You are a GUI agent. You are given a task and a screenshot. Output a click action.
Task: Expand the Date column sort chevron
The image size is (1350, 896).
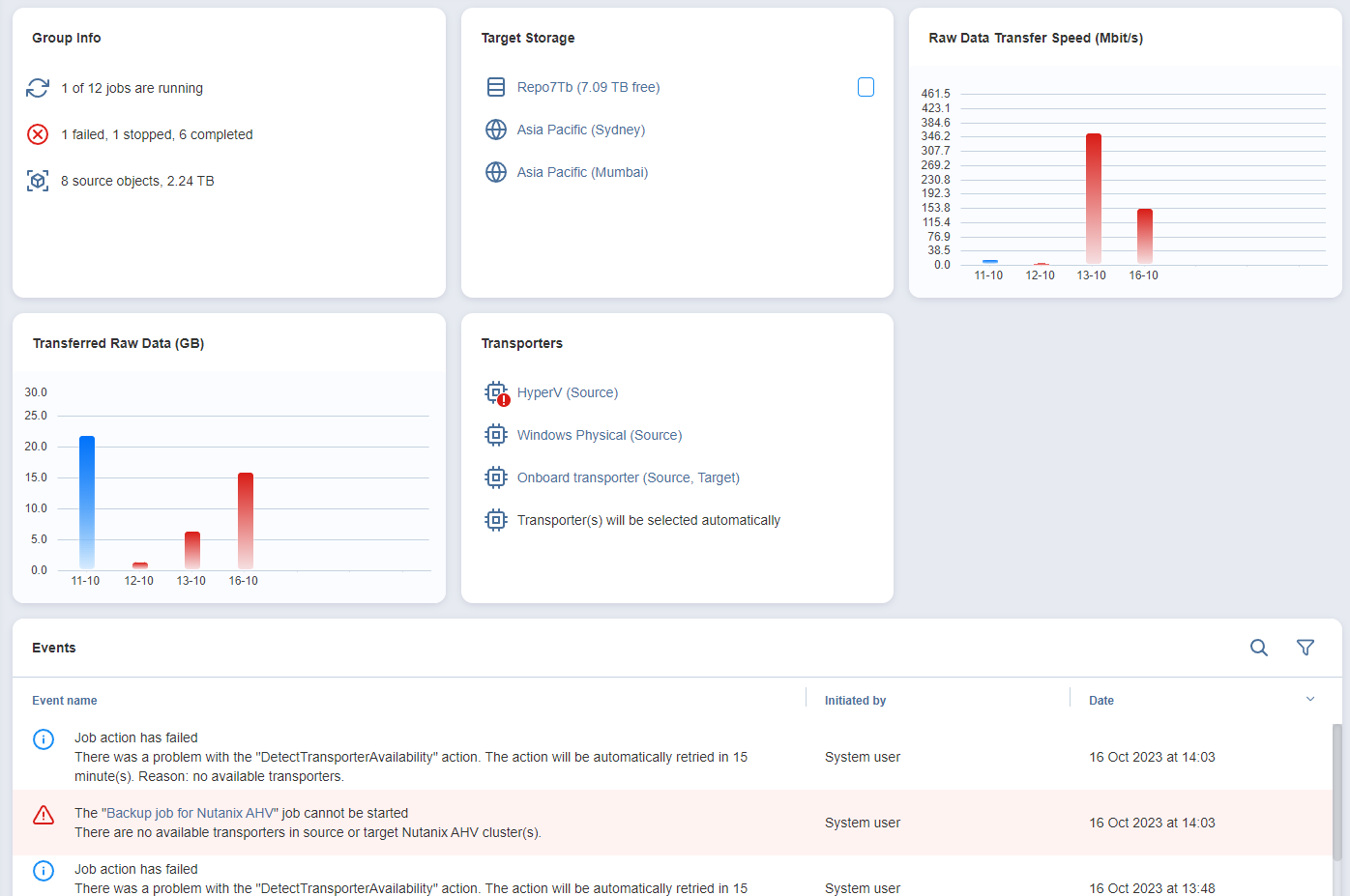coord(1310,699)
